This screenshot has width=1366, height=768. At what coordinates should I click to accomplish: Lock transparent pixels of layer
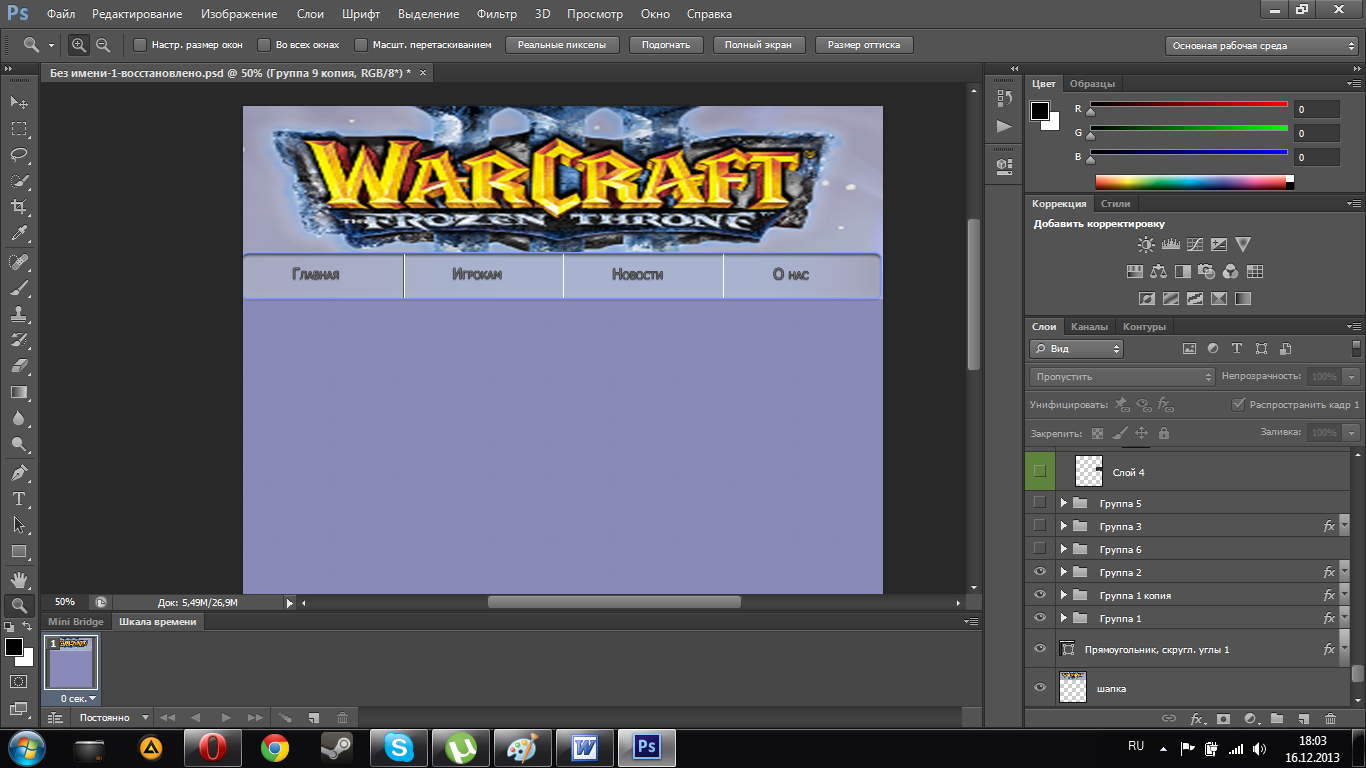(x=1097, y=433)
